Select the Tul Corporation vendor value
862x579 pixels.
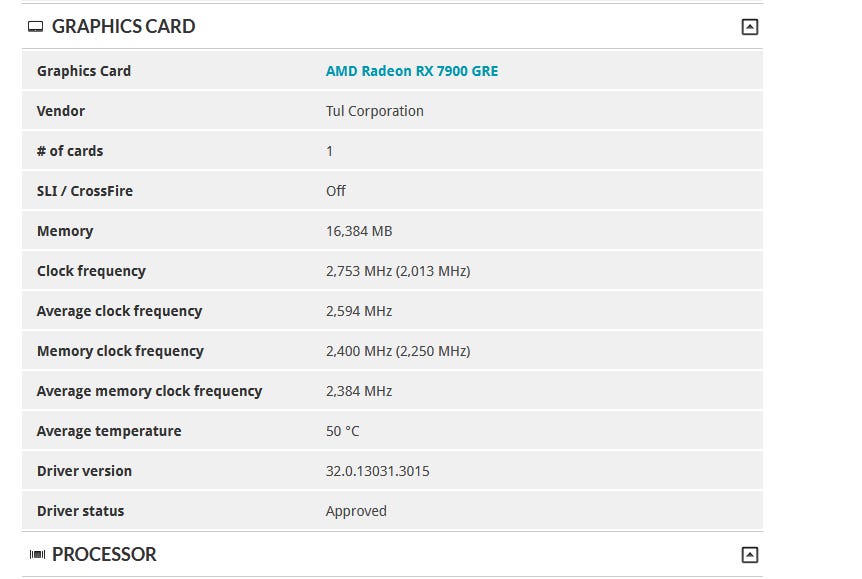[x=374, y=111]
